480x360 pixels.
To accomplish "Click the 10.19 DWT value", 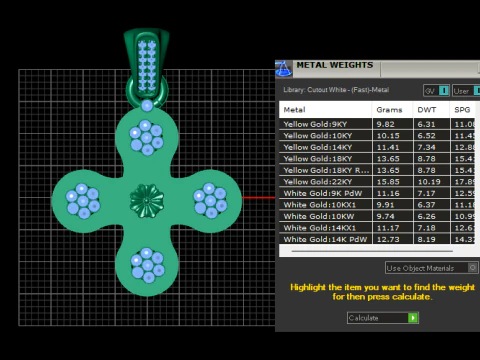I will pos(429,182).
